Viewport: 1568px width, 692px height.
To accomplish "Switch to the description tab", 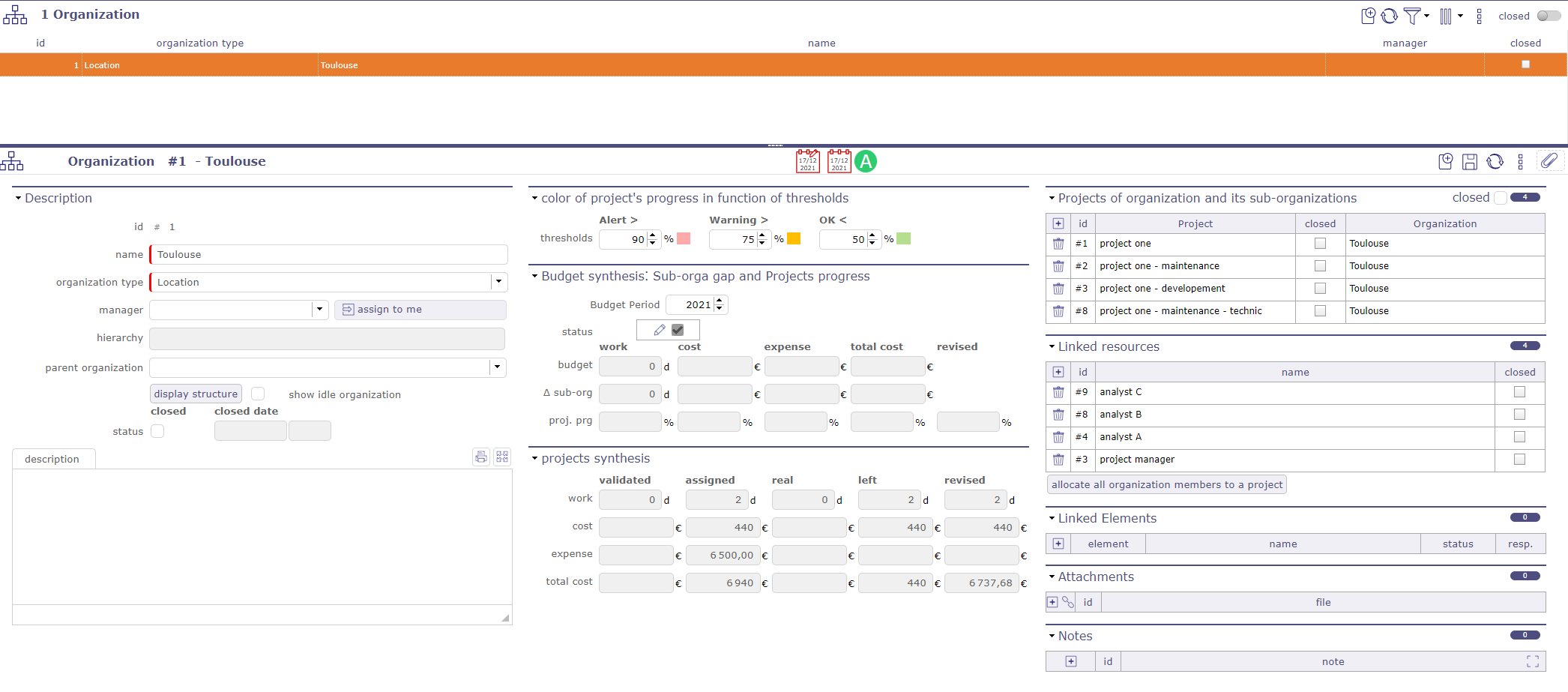I will [52, 458].
